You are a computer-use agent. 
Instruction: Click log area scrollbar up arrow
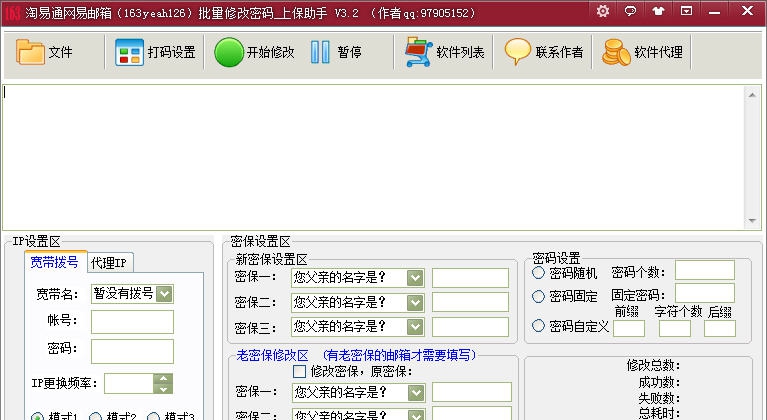752,95
